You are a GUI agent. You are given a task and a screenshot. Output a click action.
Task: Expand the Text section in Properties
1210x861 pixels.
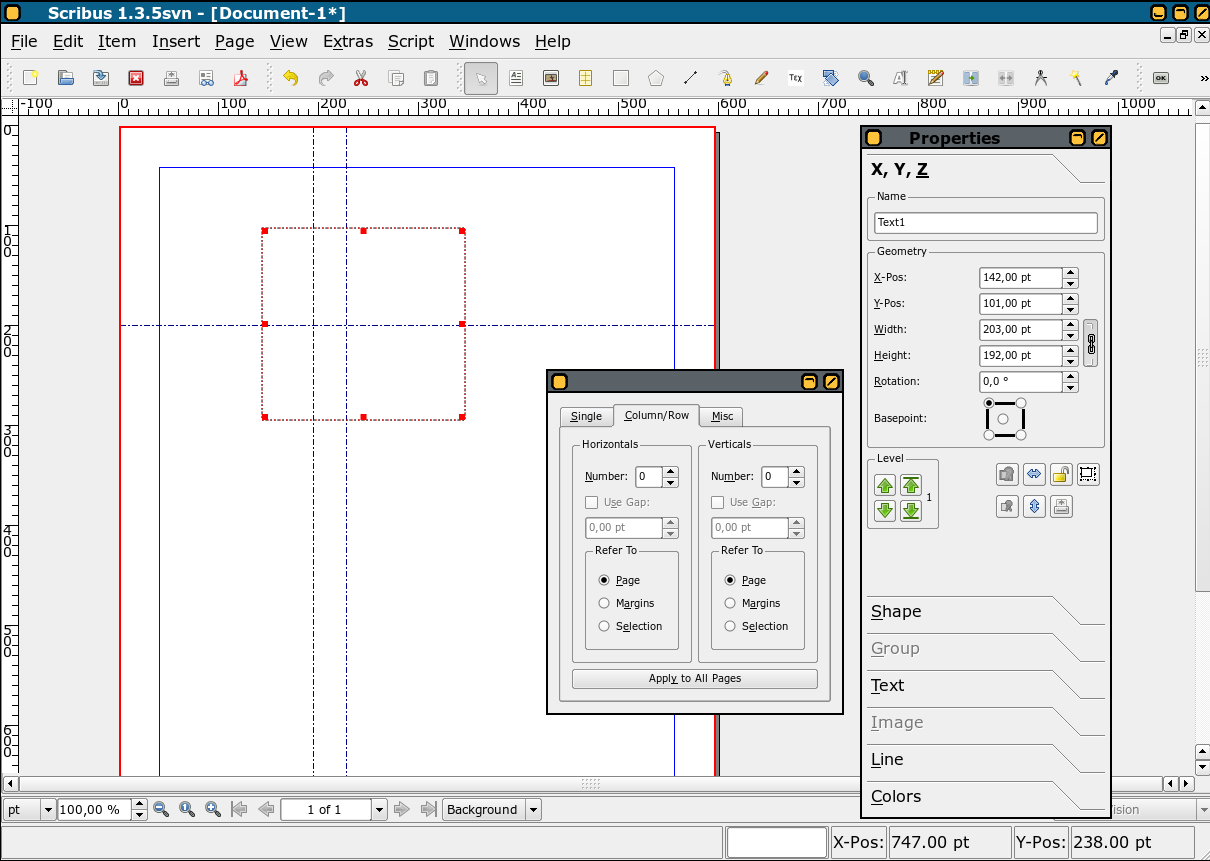985,685
